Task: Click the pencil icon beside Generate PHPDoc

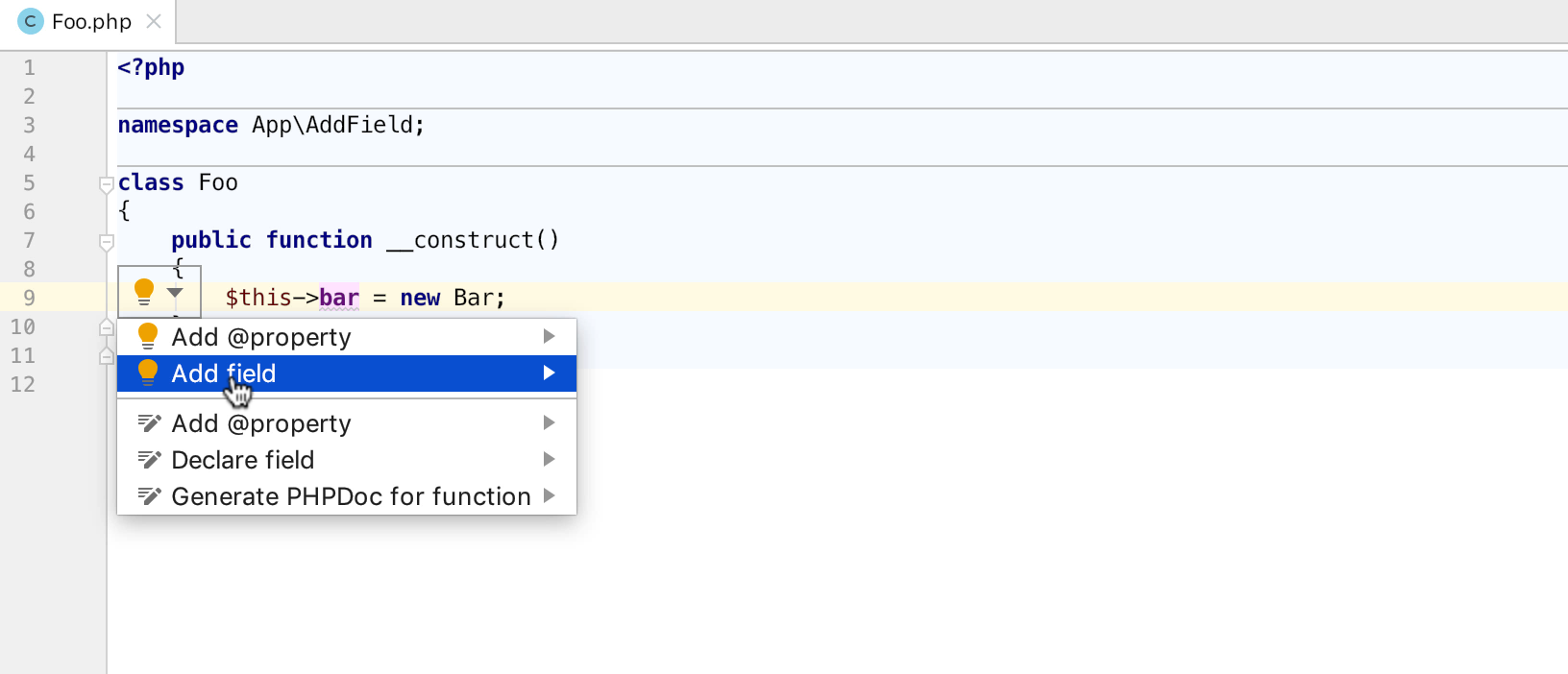Action: coord(149,495)
